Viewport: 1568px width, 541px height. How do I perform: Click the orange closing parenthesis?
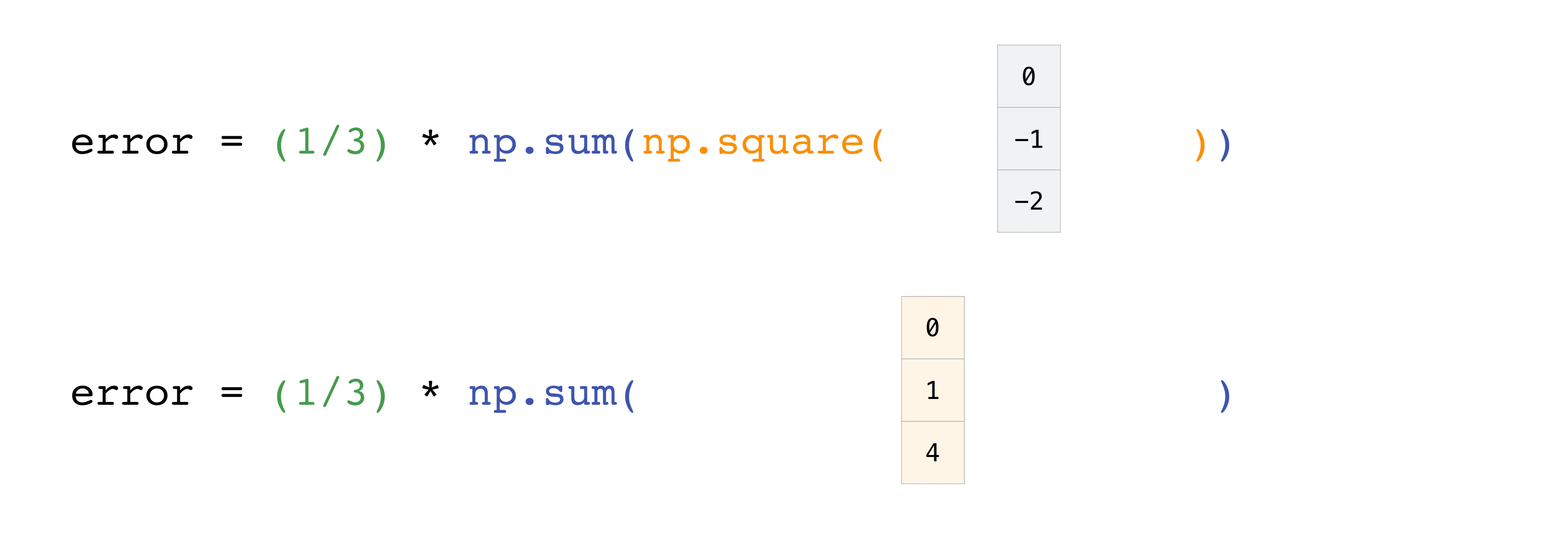pos(1200,145)
